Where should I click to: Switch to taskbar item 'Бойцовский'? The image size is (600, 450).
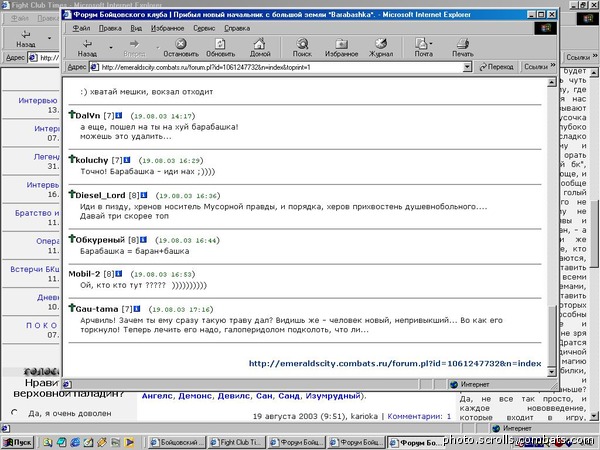[x=177, y=443]
